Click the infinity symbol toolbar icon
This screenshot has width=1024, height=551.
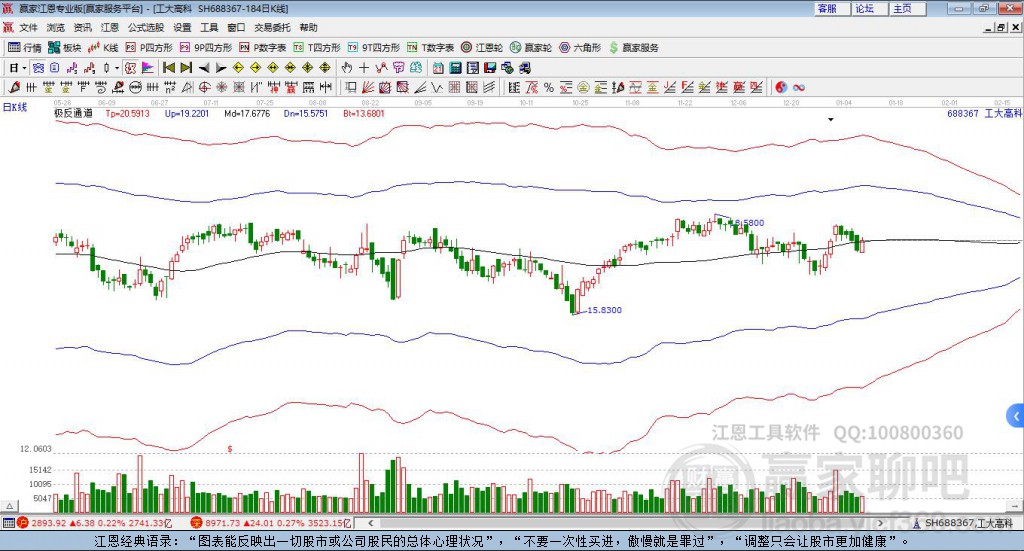pyautogui.click(x=799, y=87)
